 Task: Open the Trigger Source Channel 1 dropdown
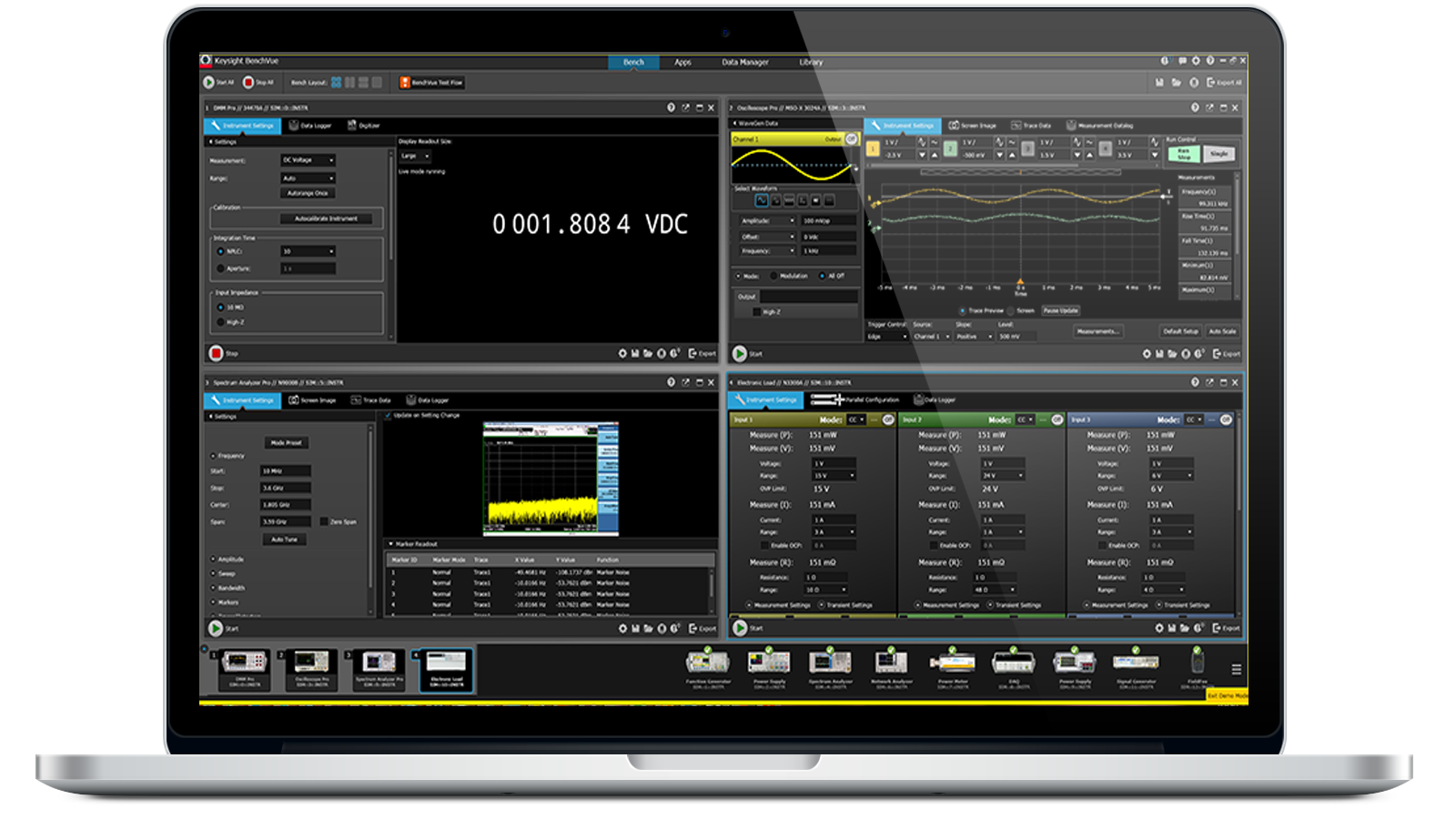click(932, 337)
